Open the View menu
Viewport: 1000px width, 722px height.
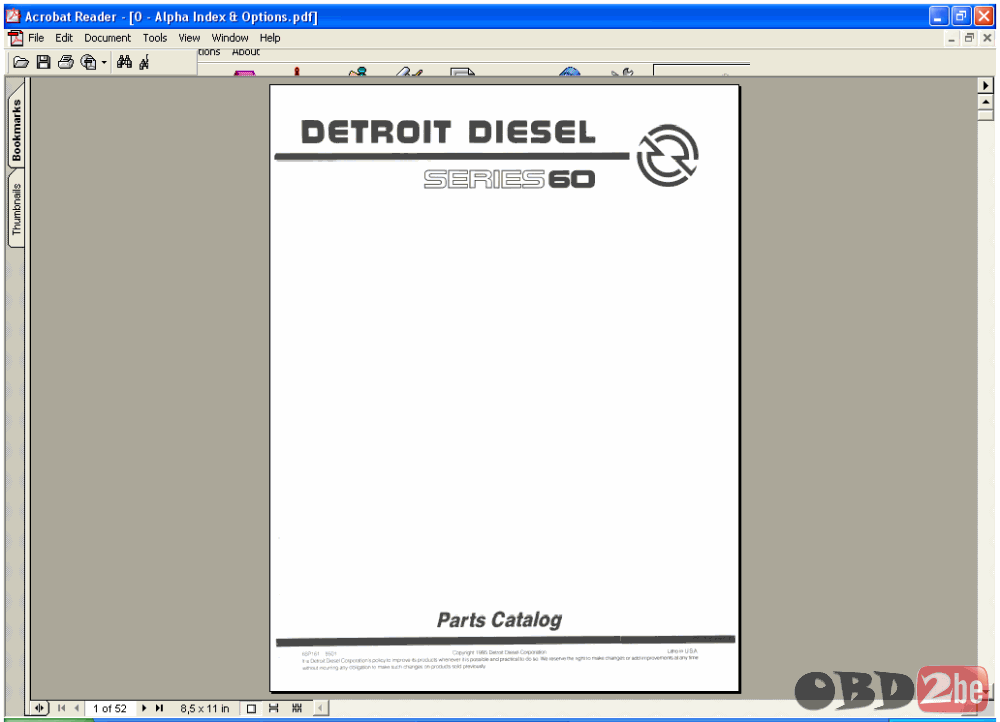(x=189, y=38)
